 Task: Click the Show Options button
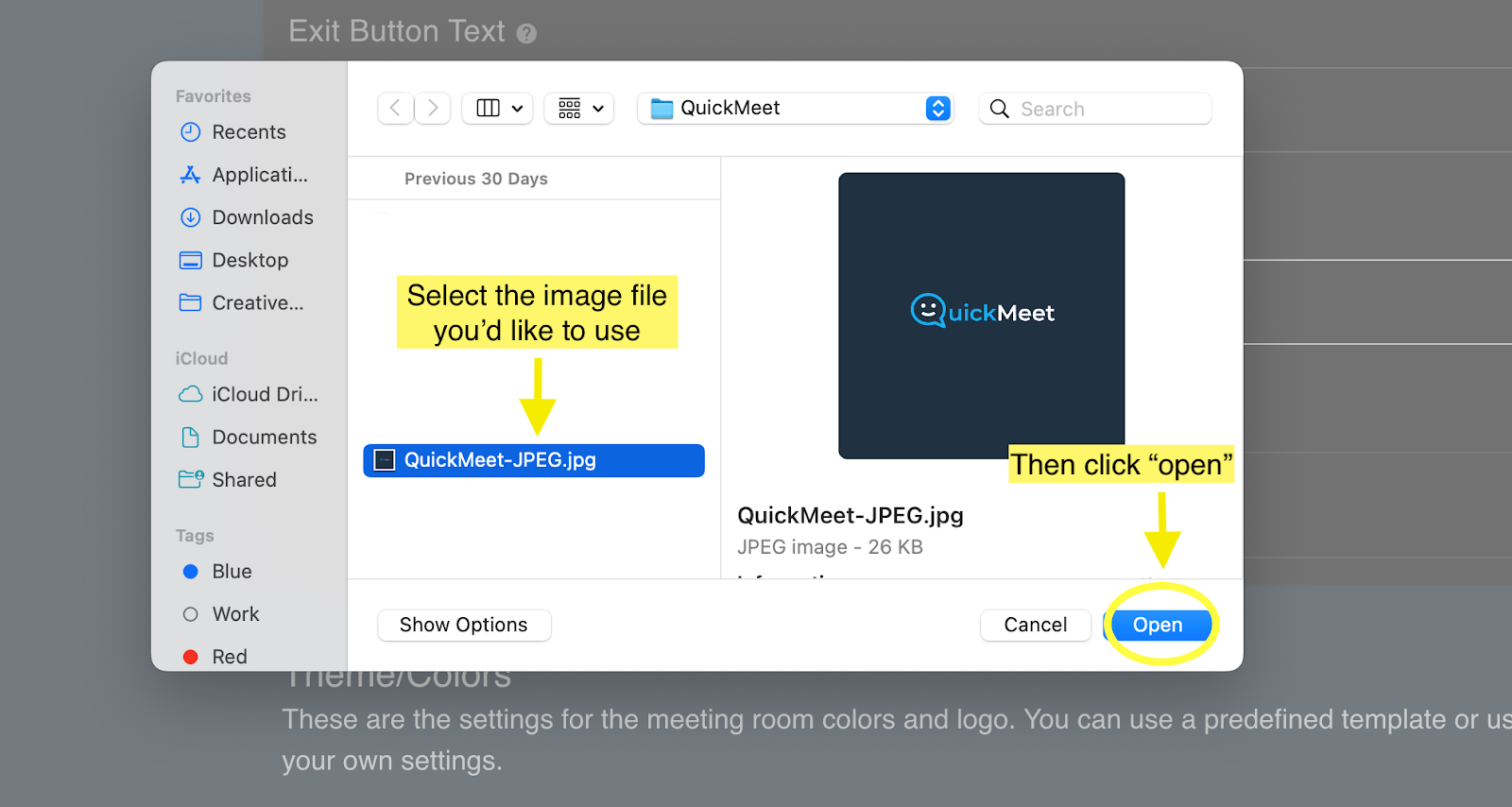[x=464, y=625]
